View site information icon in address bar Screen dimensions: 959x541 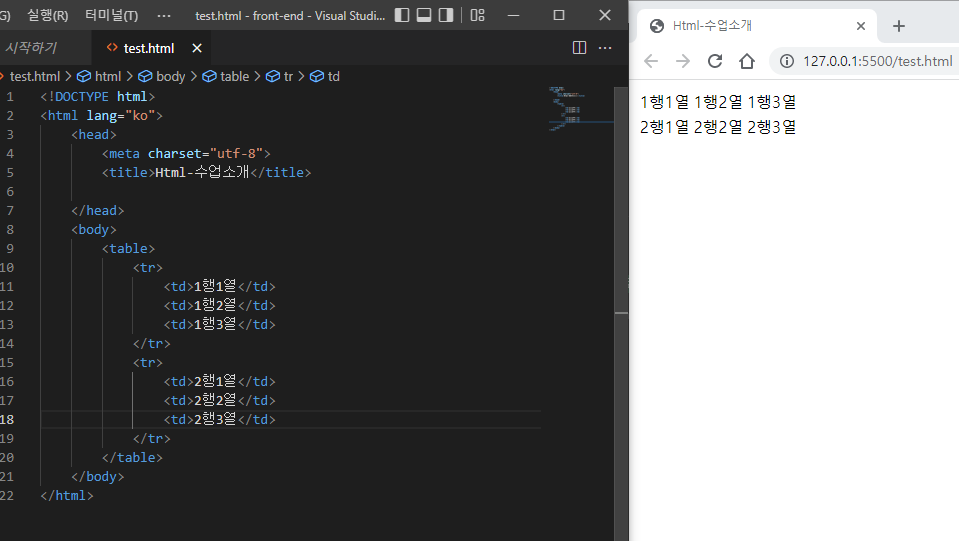(787, 61)
